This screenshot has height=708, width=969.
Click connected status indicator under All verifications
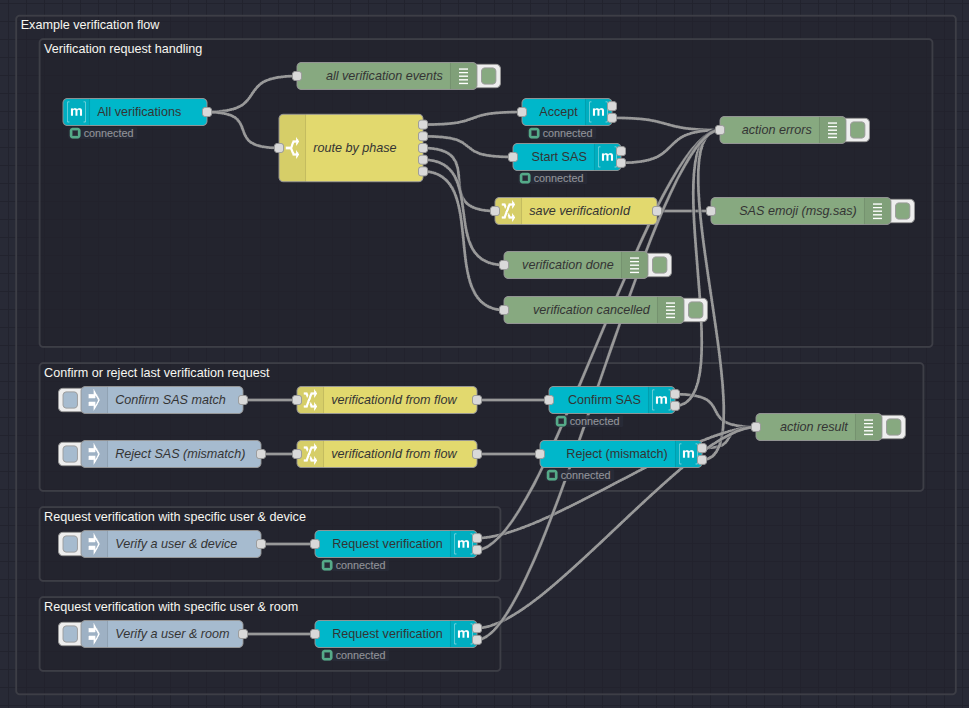102,133
